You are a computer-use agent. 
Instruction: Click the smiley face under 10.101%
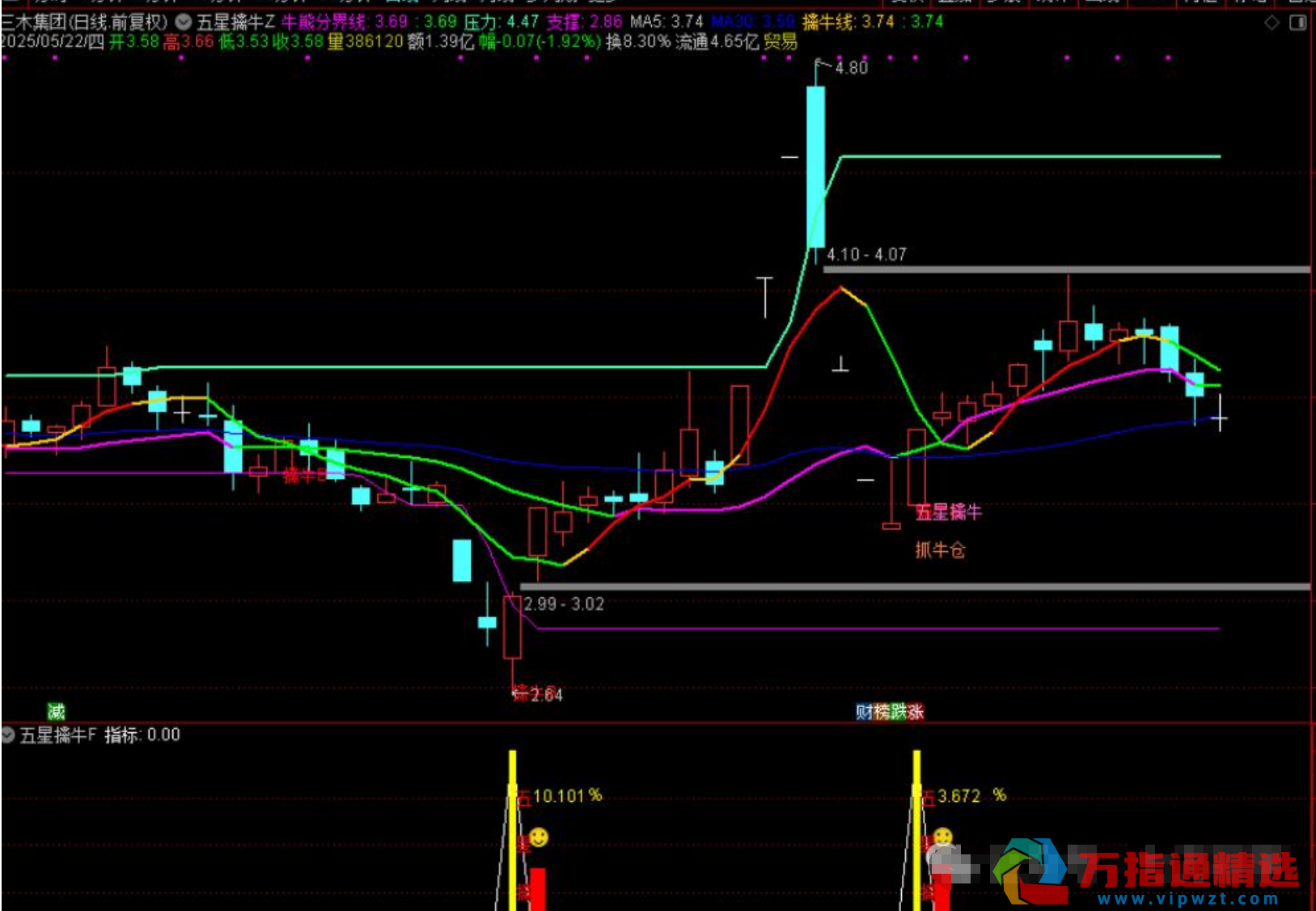point(539,837)
